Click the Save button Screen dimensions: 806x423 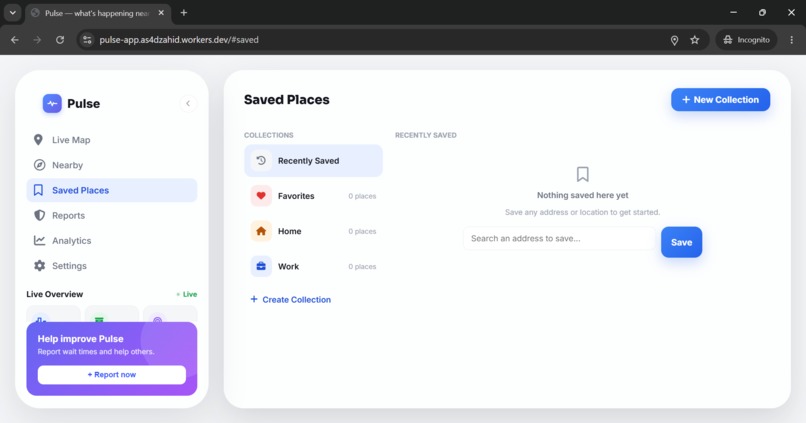click(x=681, y=242)
